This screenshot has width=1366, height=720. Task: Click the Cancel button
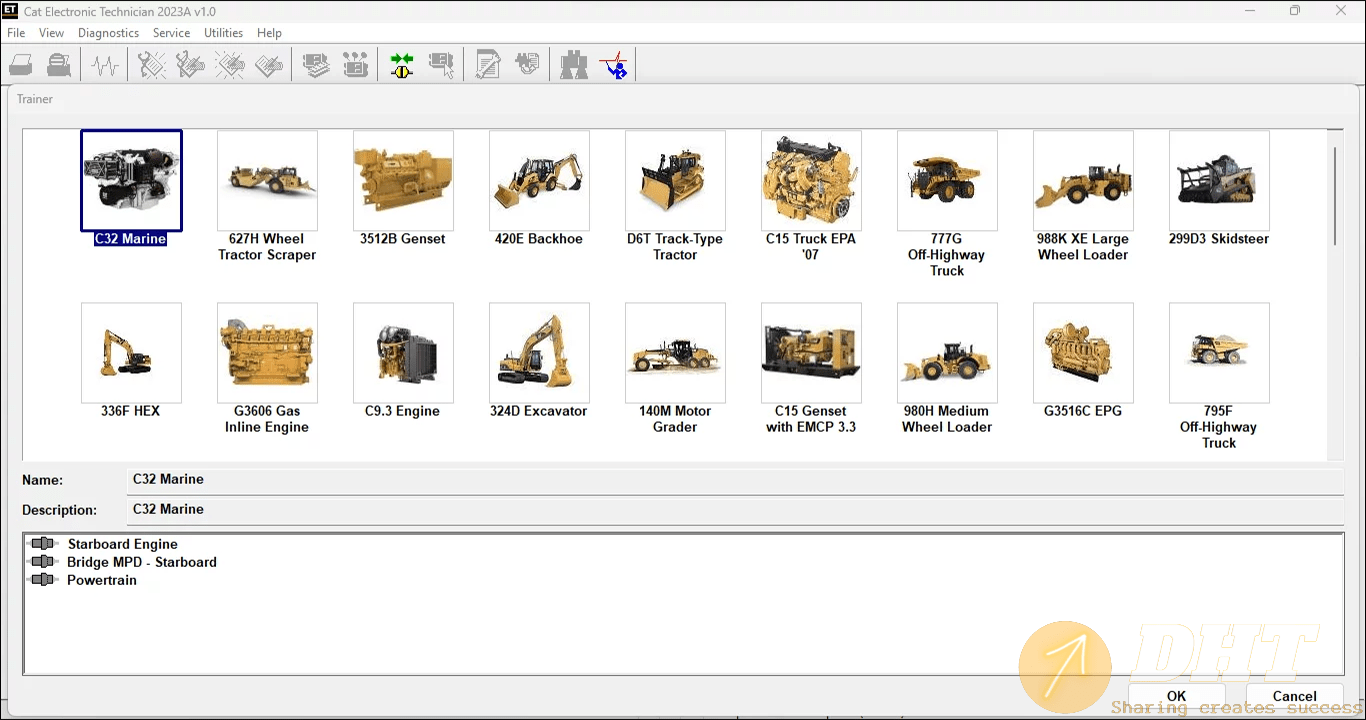click(x=1293, y=696)
